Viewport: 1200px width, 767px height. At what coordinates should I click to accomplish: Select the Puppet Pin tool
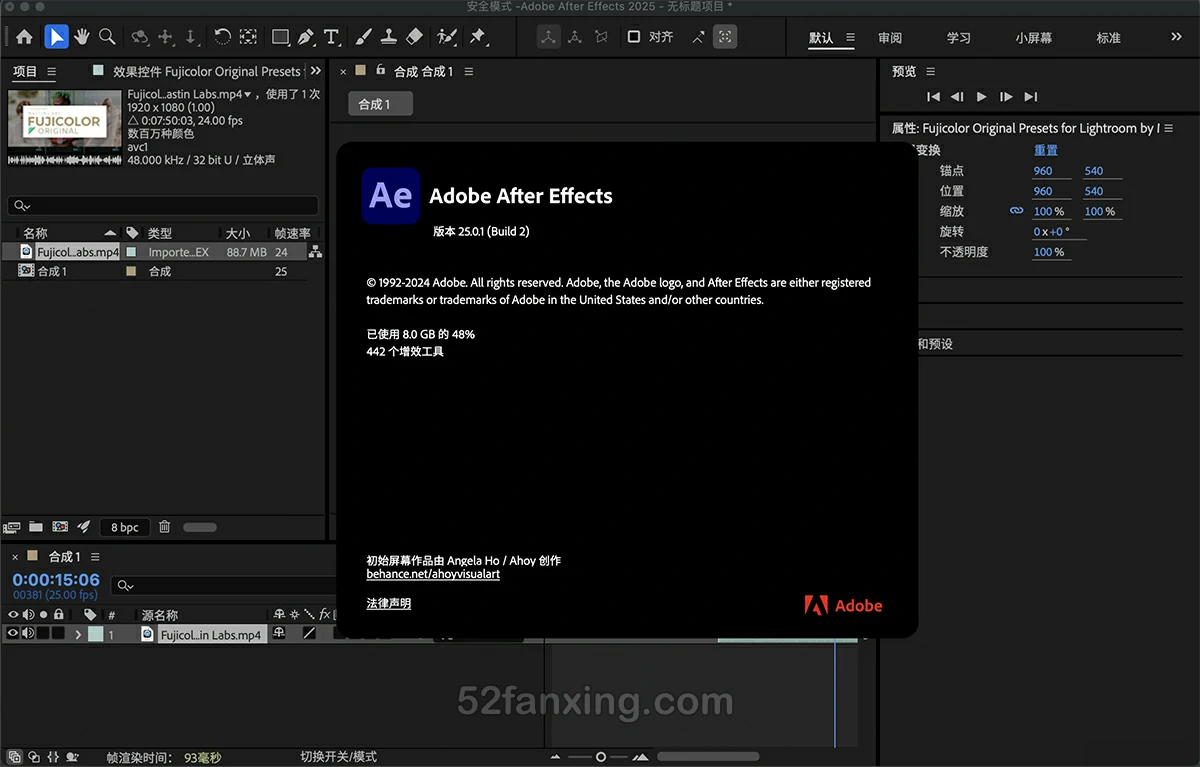click(477, 37)
